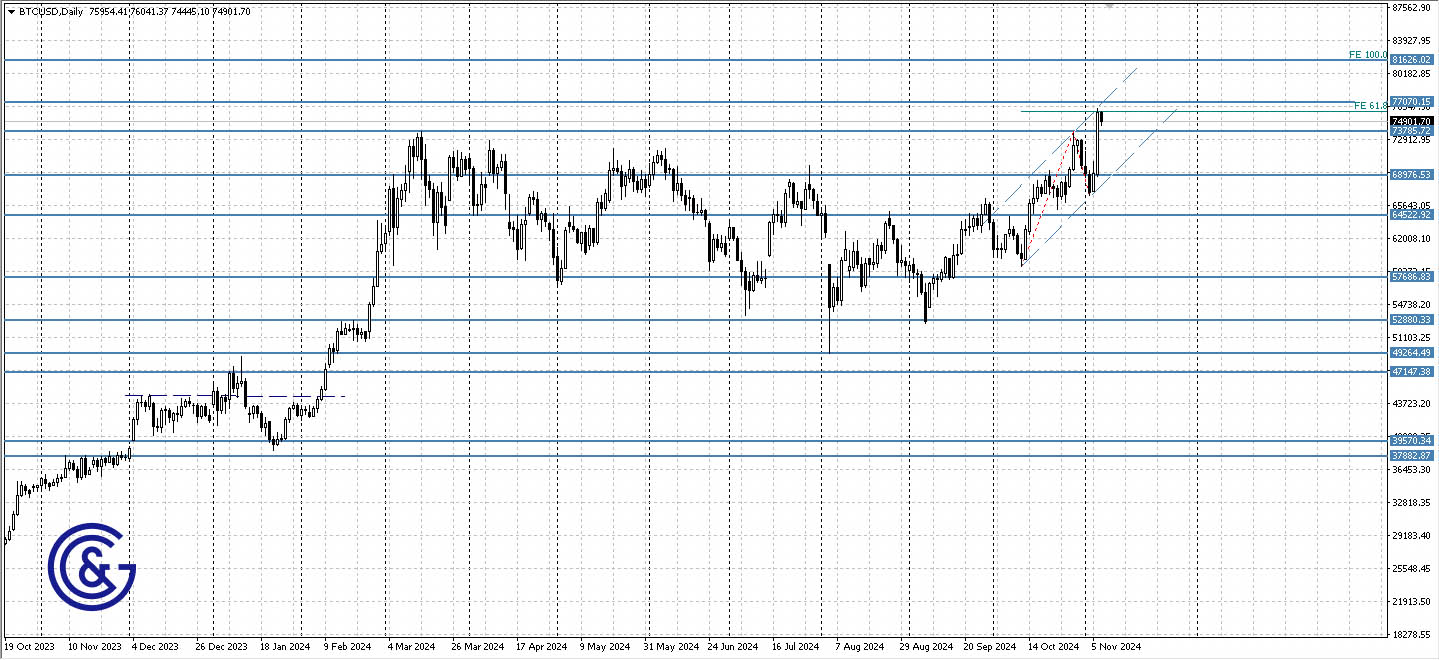Click the blue ampersand logo watermark
Screen dimensions: 1439x660
pos(92,566)
